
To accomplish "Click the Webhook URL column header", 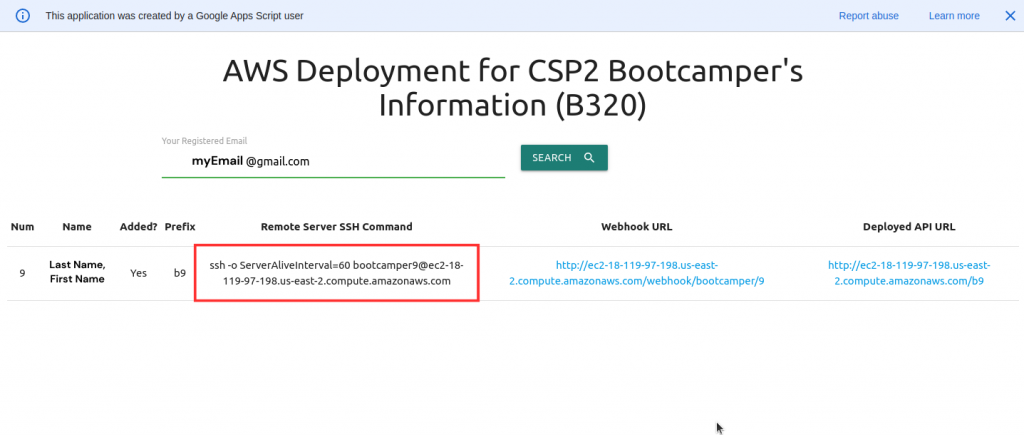I will pyautogui.click(x=637, y=227).
